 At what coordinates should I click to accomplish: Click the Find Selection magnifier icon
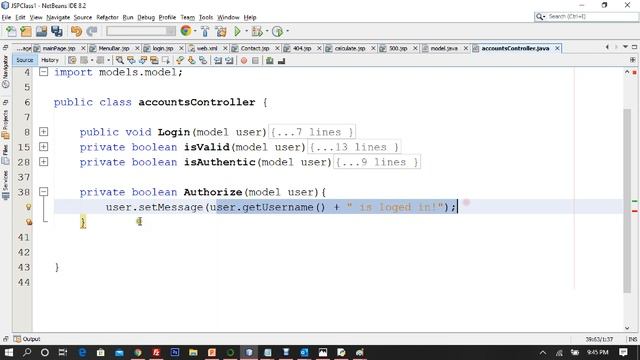(x=119, y=60)
